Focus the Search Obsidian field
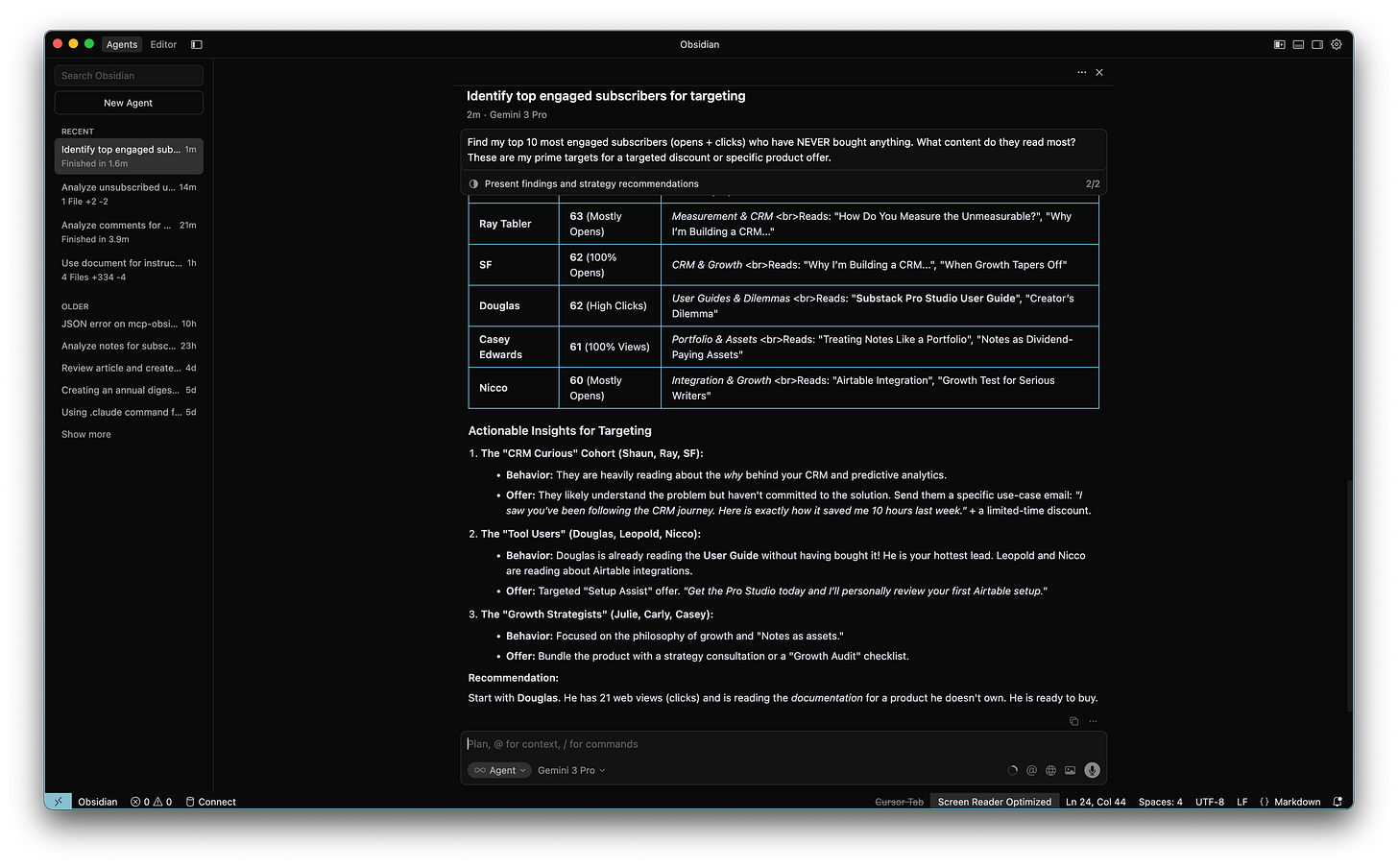Viewport: 1398px width, 868px height. coord(129,76)
